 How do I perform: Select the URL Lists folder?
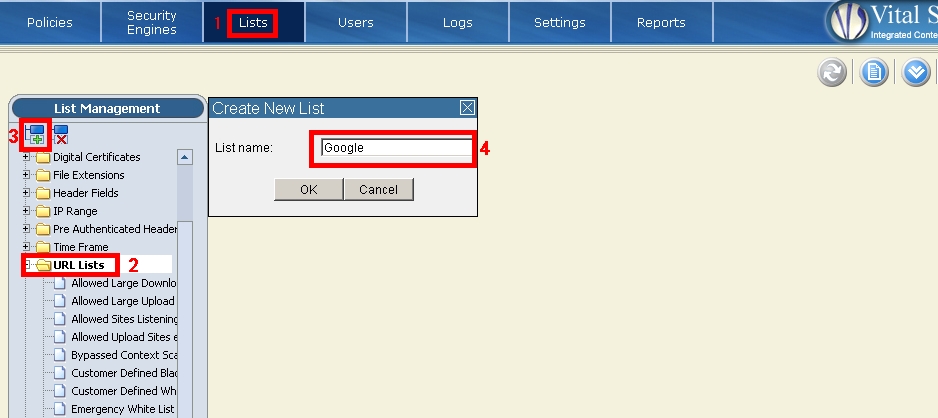78,265
